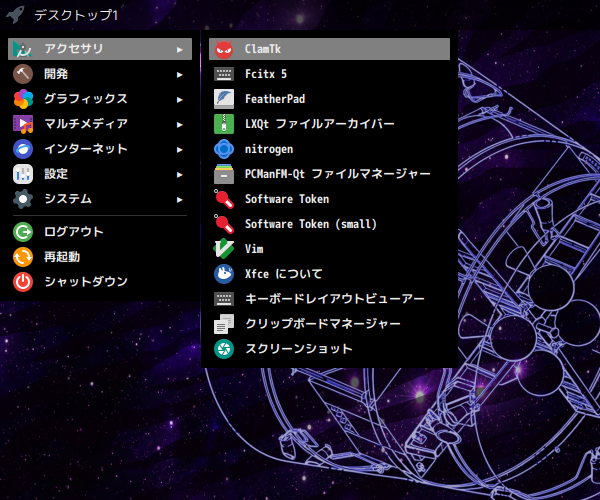The height and width of the screenshot is (500, 600).
Task: Click the 設定 mixer icon
Action: pos(23,174)
